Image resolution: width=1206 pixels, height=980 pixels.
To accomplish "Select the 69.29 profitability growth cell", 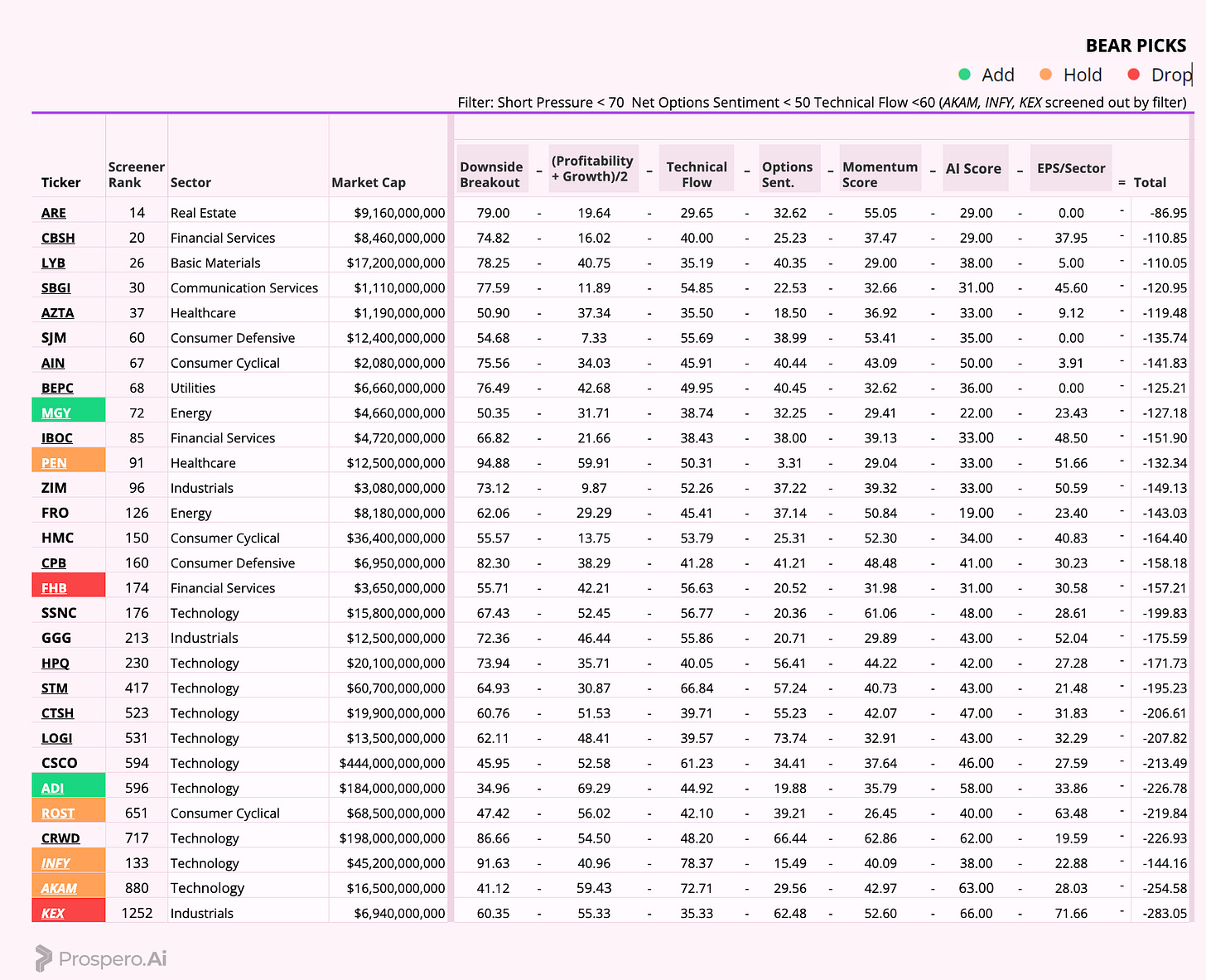I will click(x=594, y=788).
